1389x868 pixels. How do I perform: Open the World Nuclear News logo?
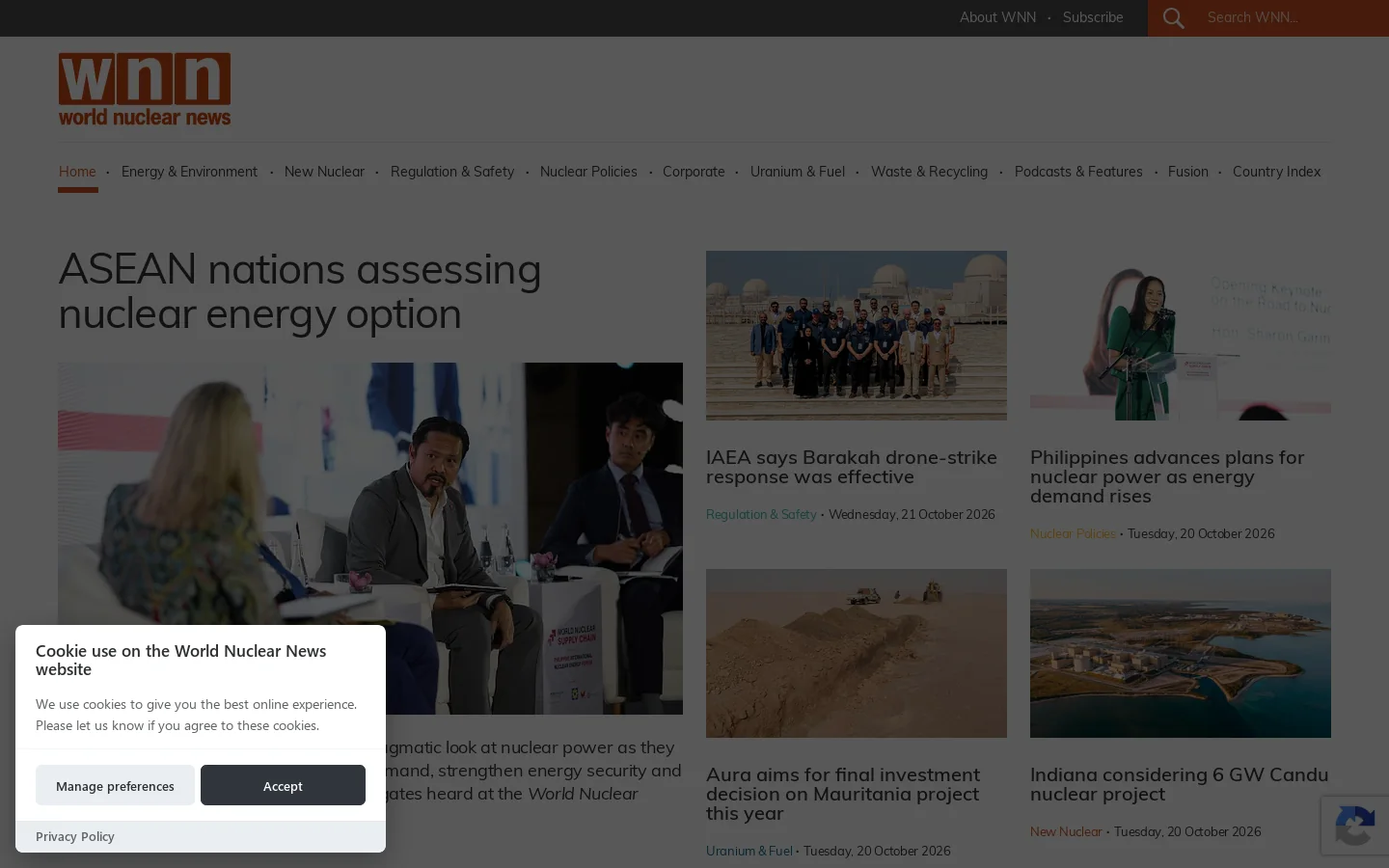point(145,89)
